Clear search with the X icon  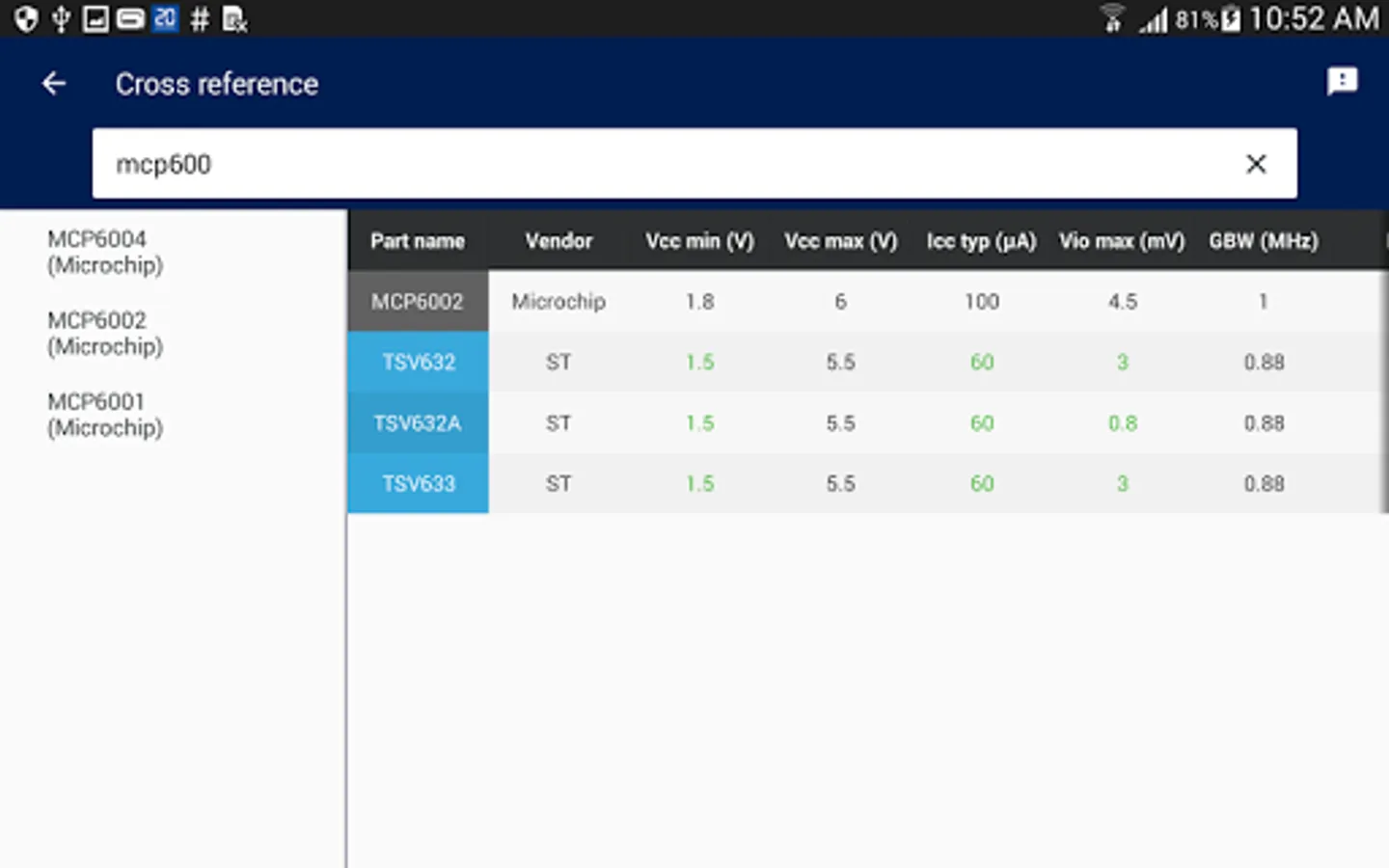pyautogui.click(x=1255, y=164)
